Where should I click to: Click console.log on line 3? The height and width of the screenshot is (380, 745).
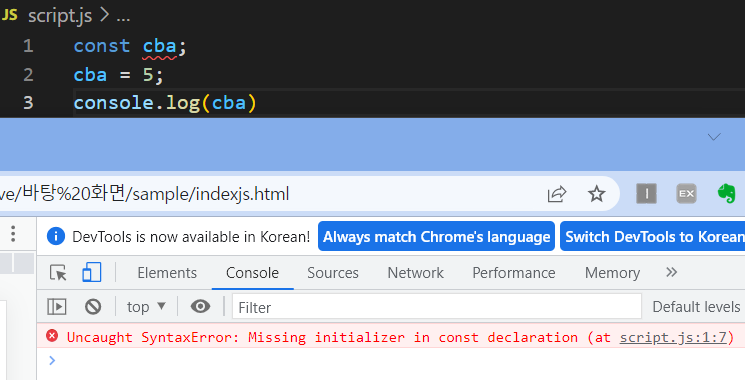137,103
